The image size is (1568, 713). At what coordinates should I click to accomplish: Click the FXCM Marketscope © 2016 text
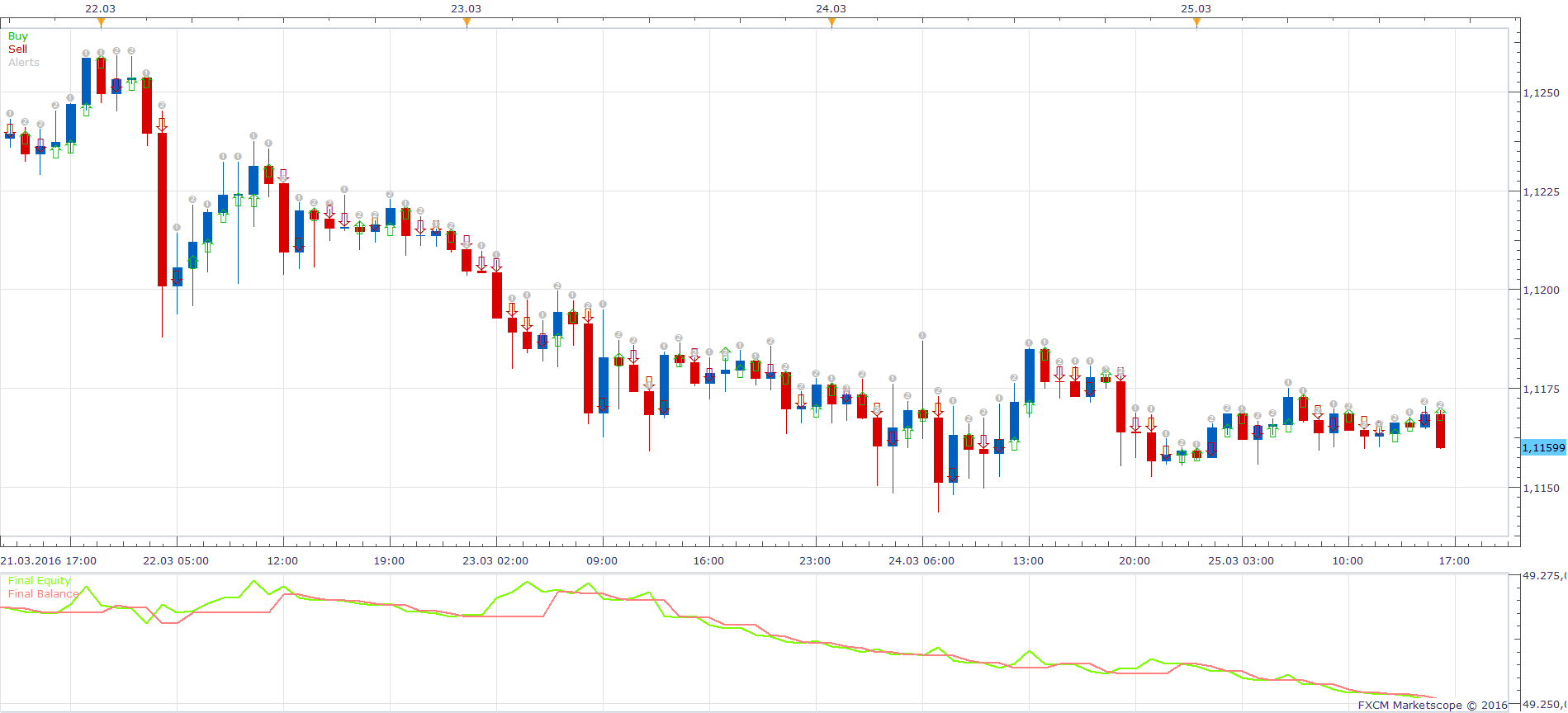1433,706
